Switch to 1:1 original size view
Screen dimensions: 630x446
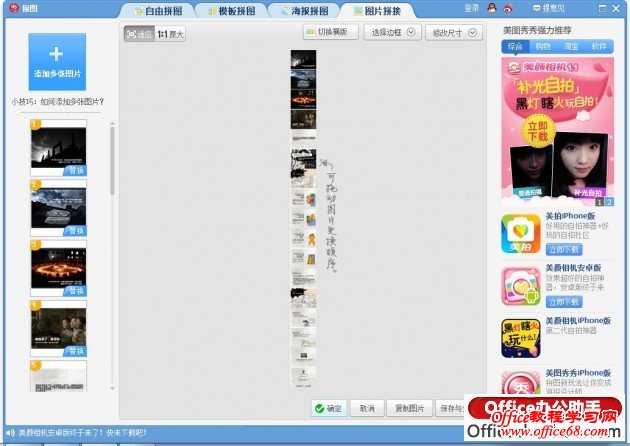click(x=170, y=34)
